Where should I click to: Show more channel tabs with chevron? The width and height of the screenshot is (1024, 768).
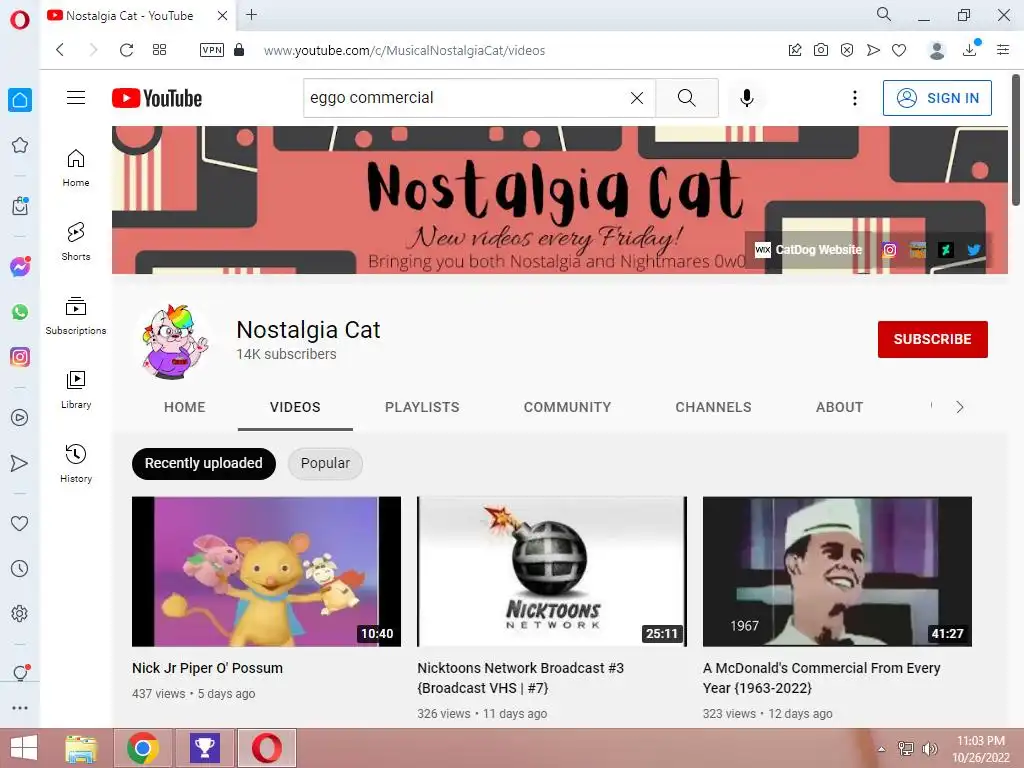click(x=959, y=408)
